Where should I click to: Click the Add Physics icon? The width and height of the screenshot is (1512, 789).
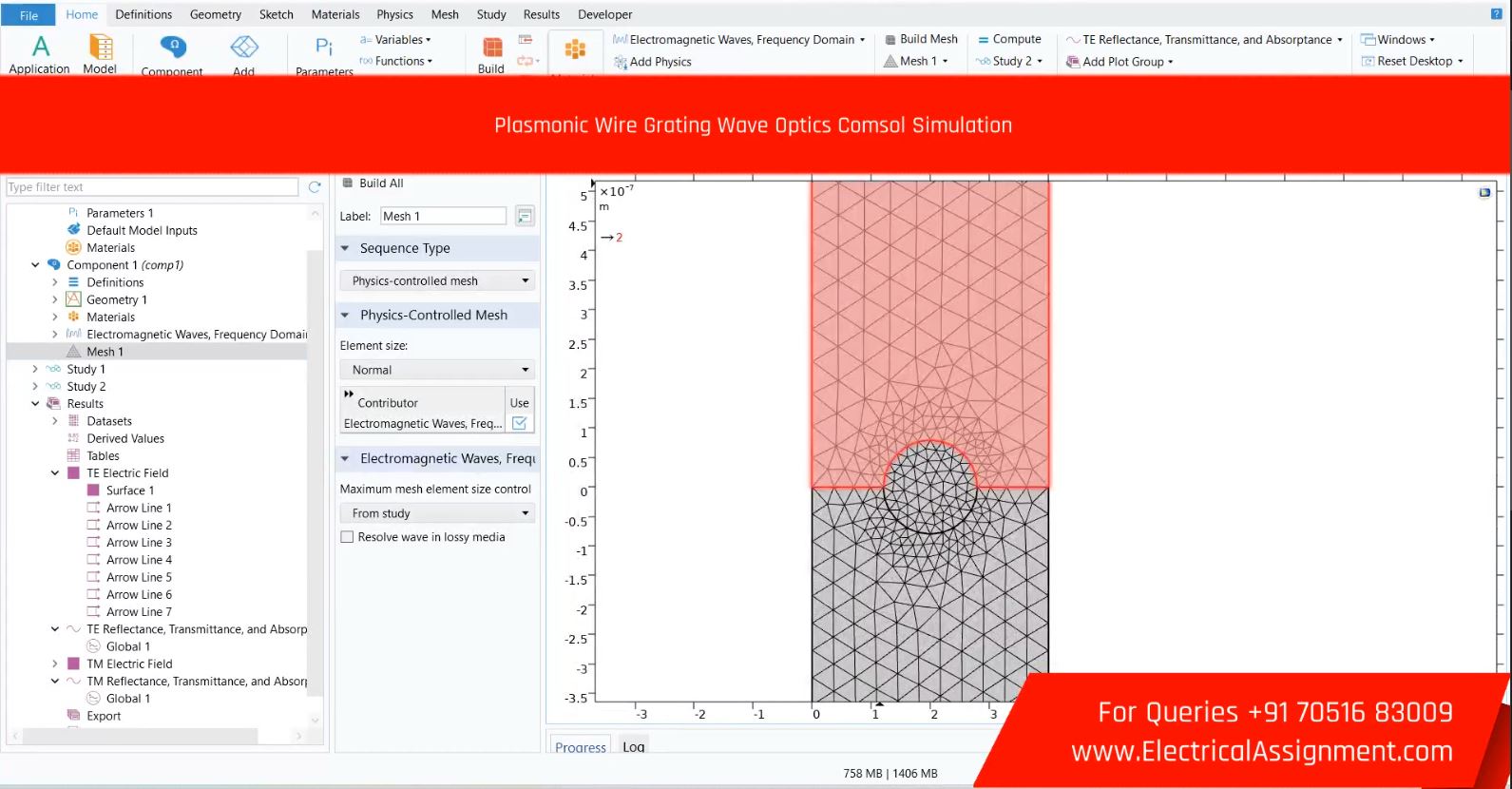pos(621,62)
